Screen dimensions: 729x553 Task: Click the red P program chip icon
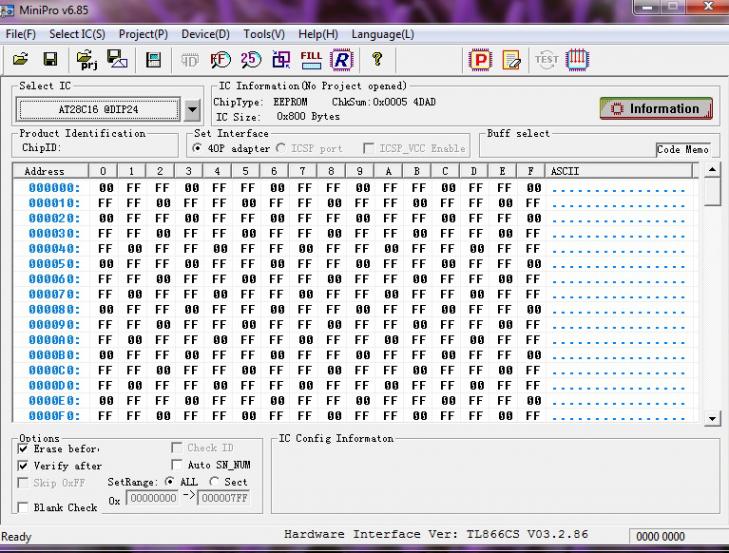(x=481, y=60)
